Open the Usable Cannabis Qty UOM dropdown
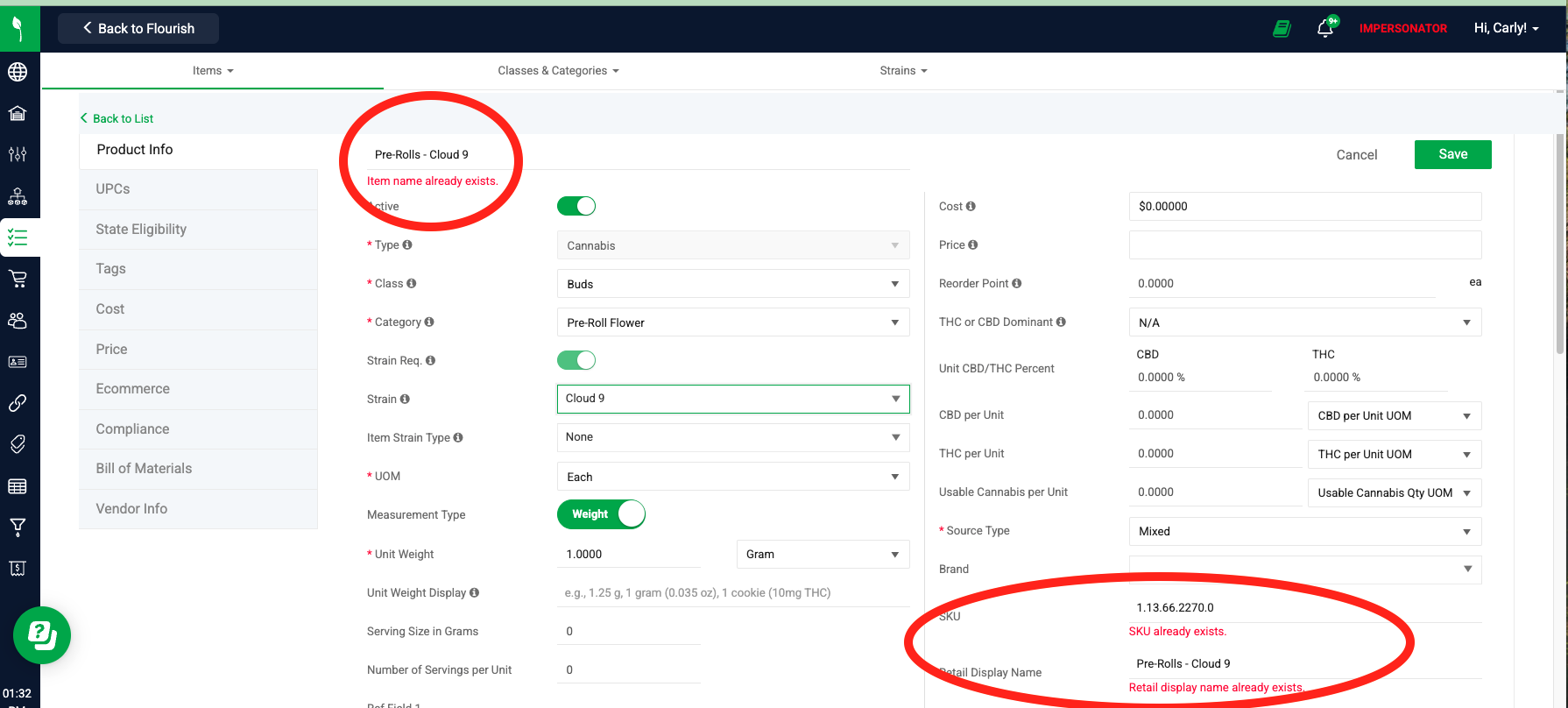Screen dimensions: 1568x708 pyautogui.click(x=1395, y=492)
